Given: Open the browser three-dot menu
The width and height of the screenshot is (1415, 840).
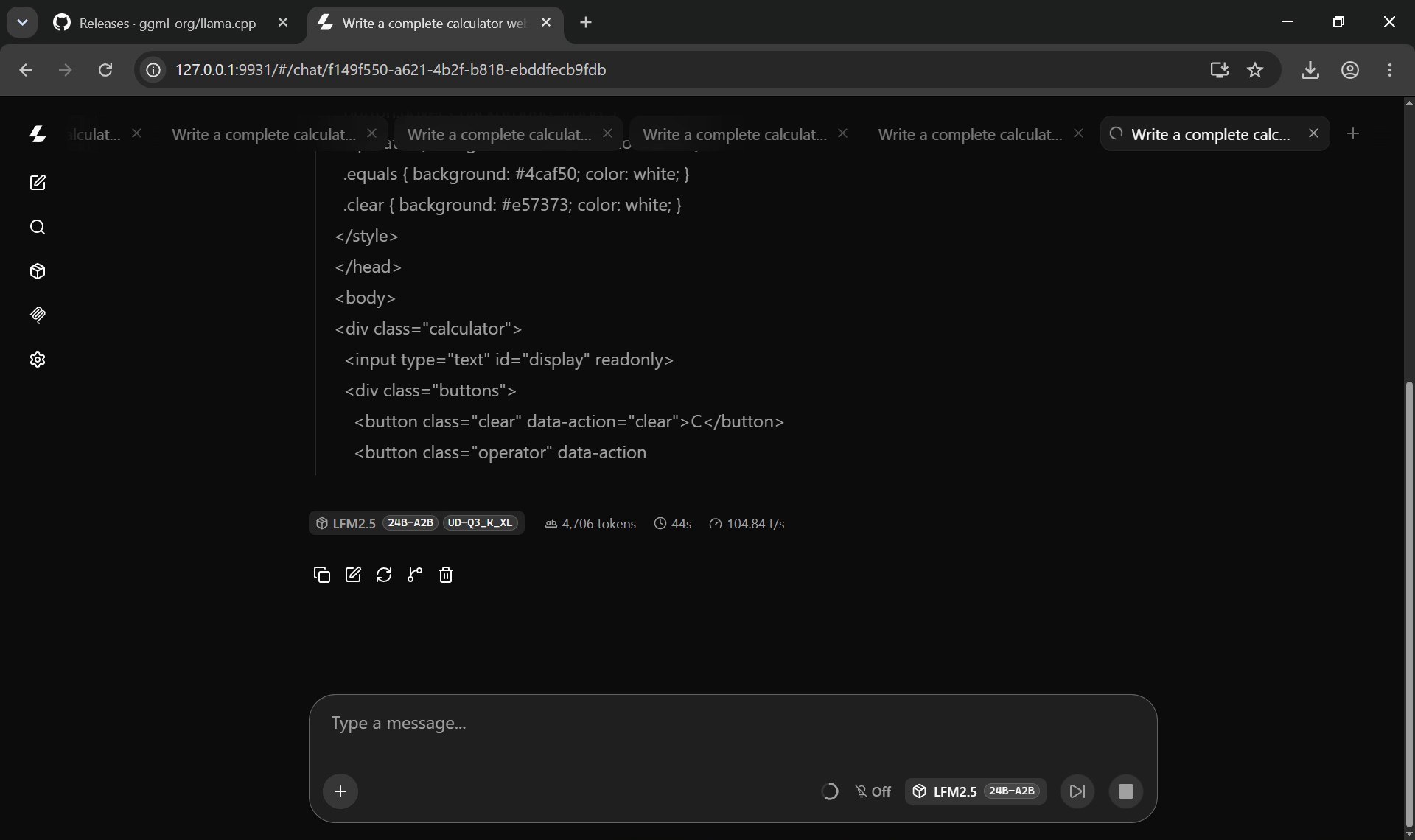Looking at the screenshot, I should click(1390, 70).
